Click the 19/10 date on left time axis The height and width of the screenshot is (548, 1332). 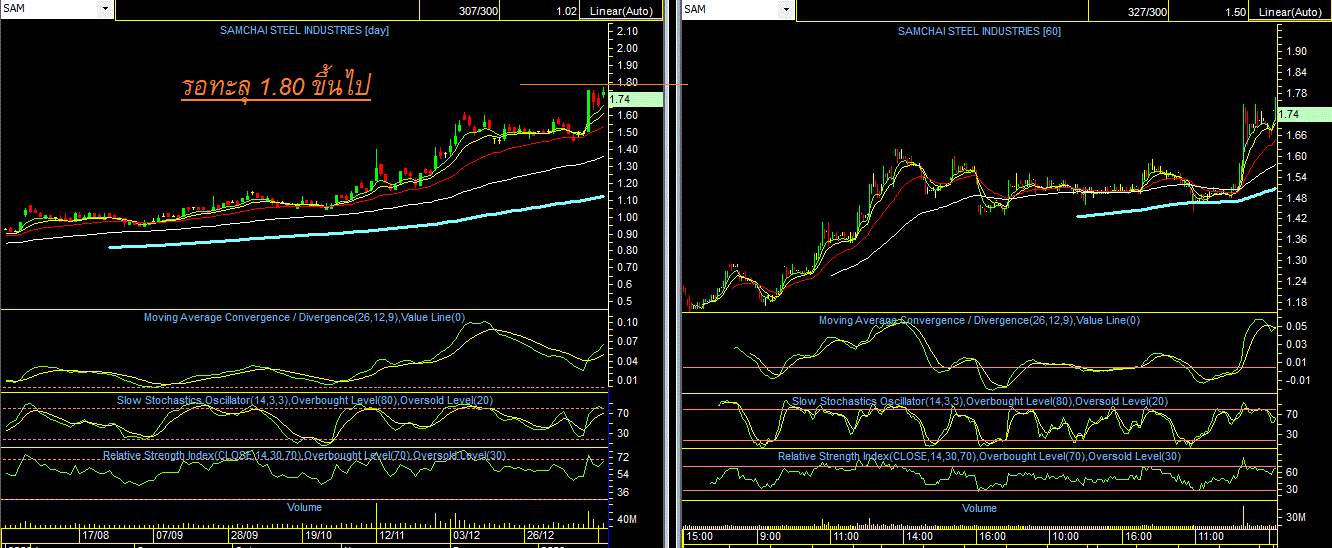(318, 536)
